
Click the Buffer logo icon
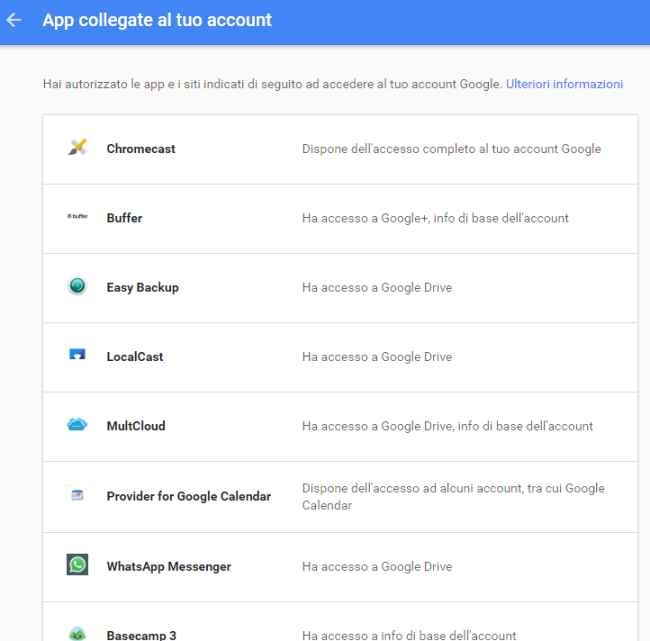[x=77, y=216]
